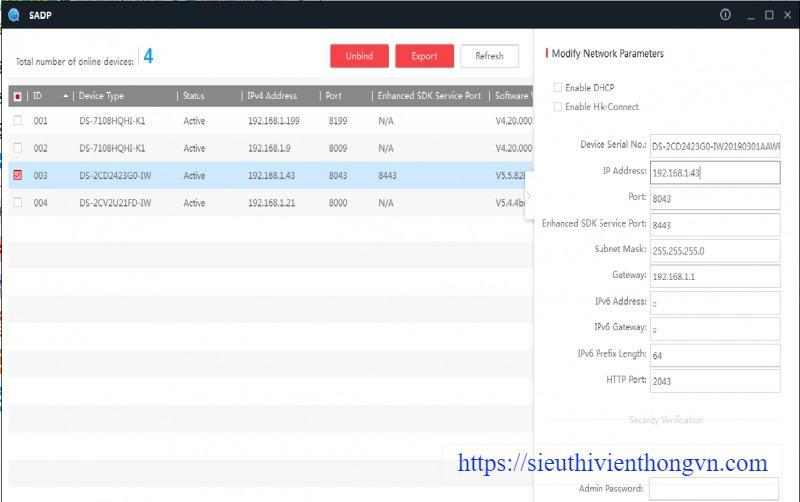The width and height of the screenshot is (800, 502).
Task: Refresh the online device list
Action: [x=489, y=56]
